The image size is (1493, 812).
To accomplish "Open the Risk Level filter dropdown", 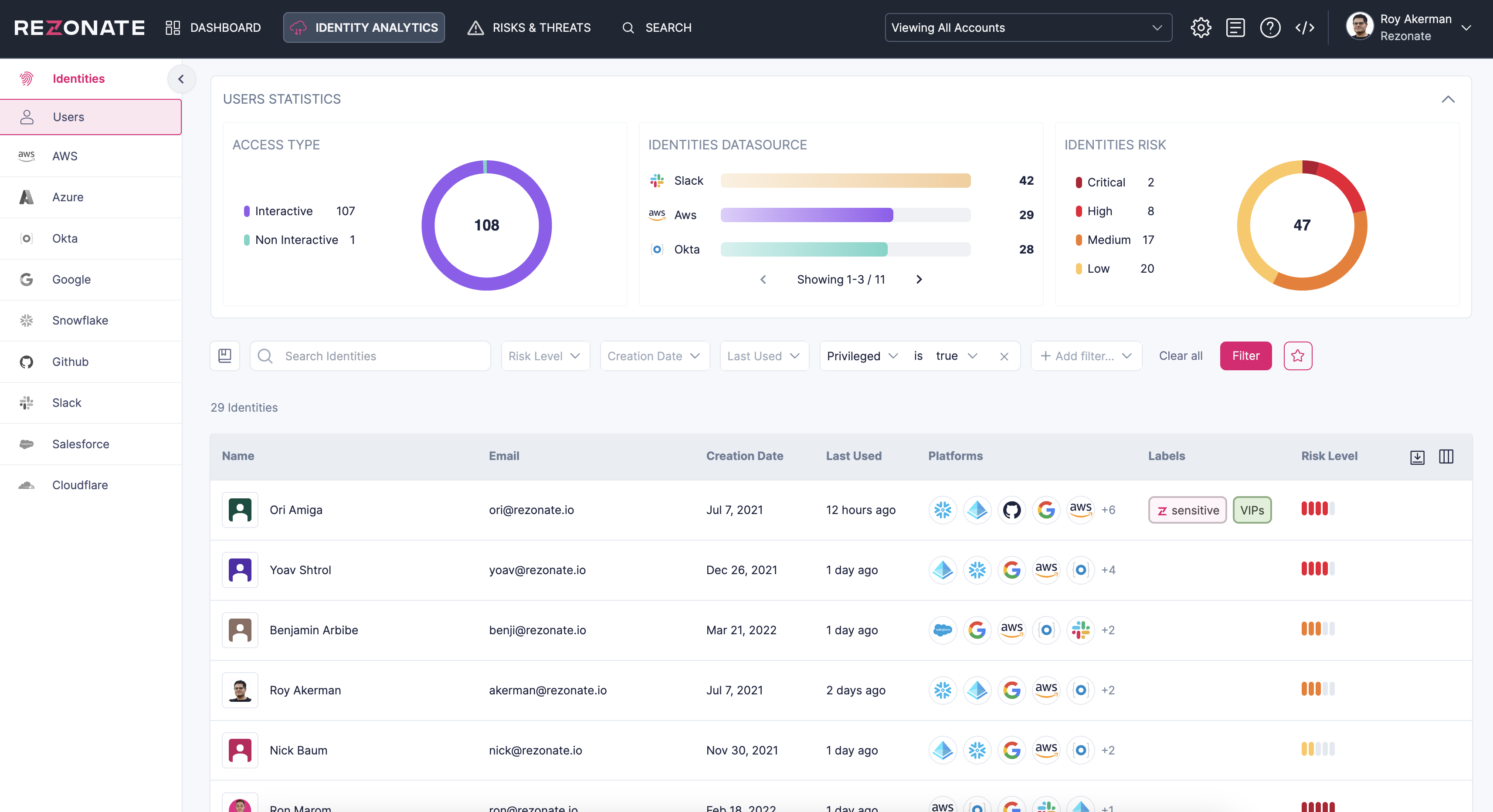I will pos(544,355).
